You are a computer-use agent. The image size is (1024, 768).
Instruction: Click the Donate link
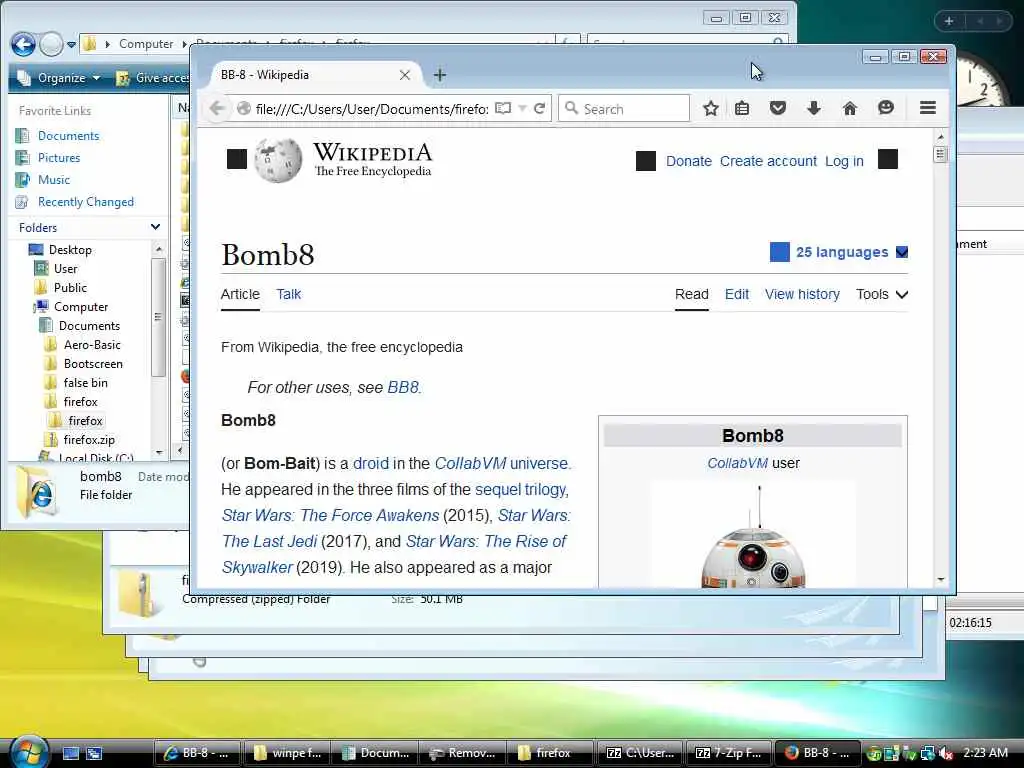[x=688, y=161]
